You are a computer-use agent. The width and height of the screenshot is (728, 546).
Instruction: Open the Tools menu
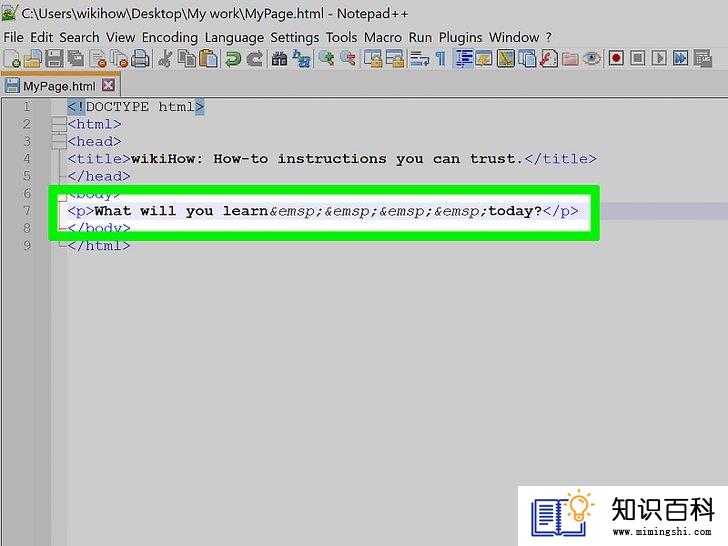coord(341,37)
